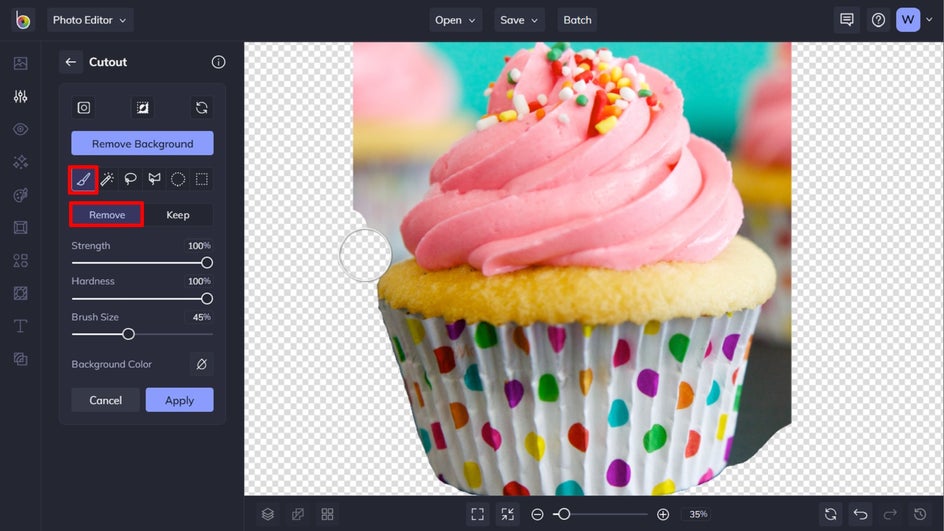The height and width of the screenshot is (531, 944).
Task: Open the Effects sparkle sidebar icon
Action: click(x=20, y=162)
